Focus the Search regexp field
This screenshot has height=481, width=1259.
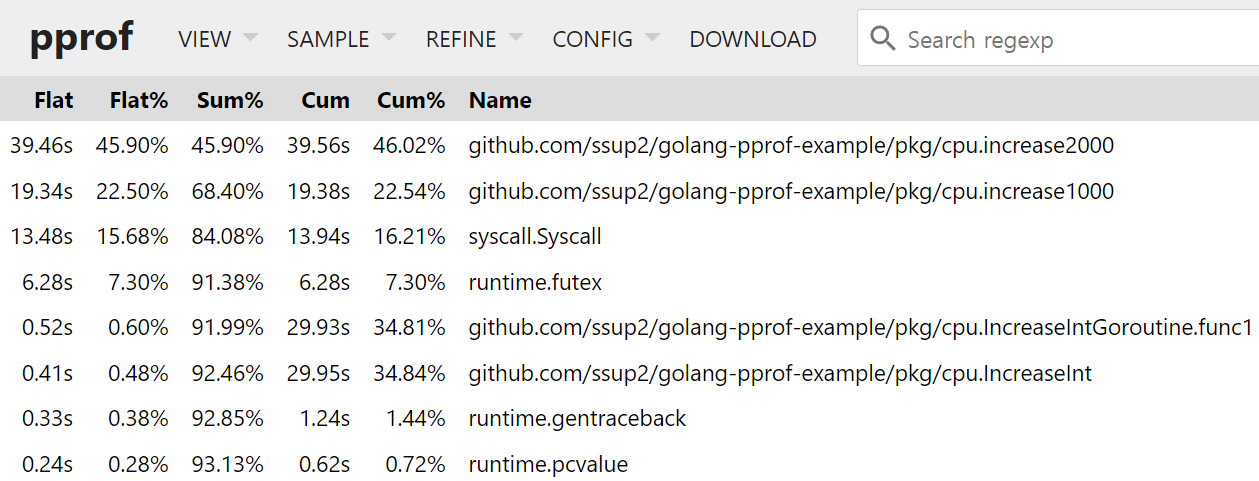[1058, 39]
